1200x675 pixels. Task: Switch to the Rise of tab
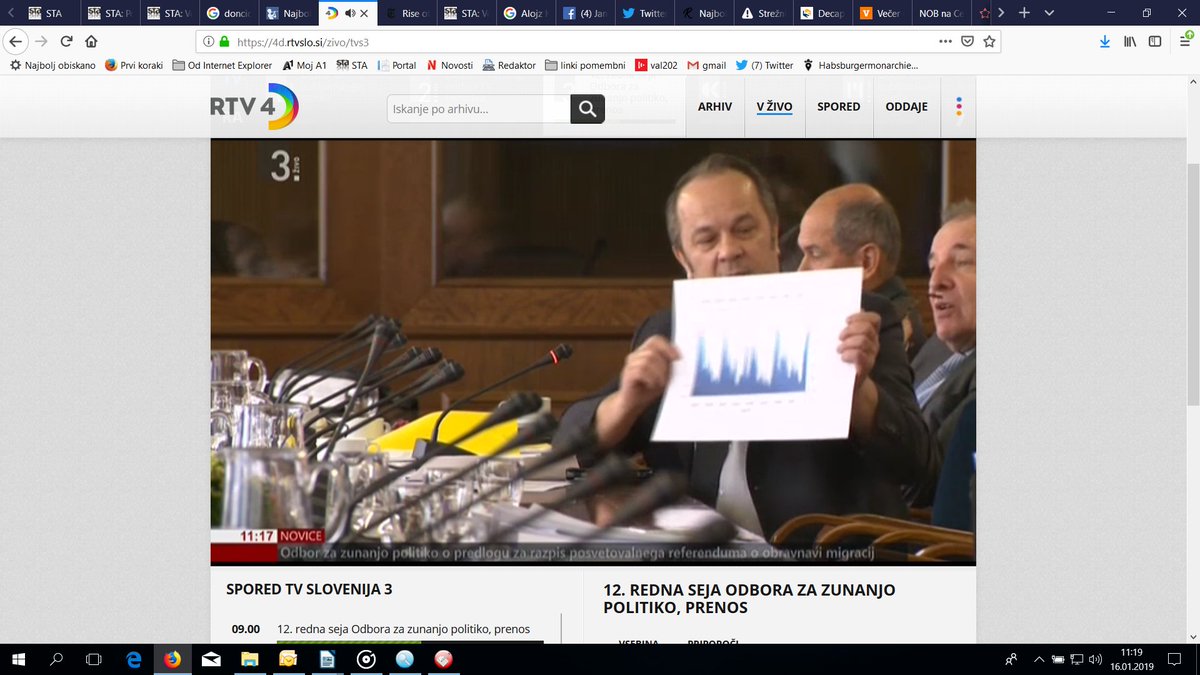coord(405,14)
